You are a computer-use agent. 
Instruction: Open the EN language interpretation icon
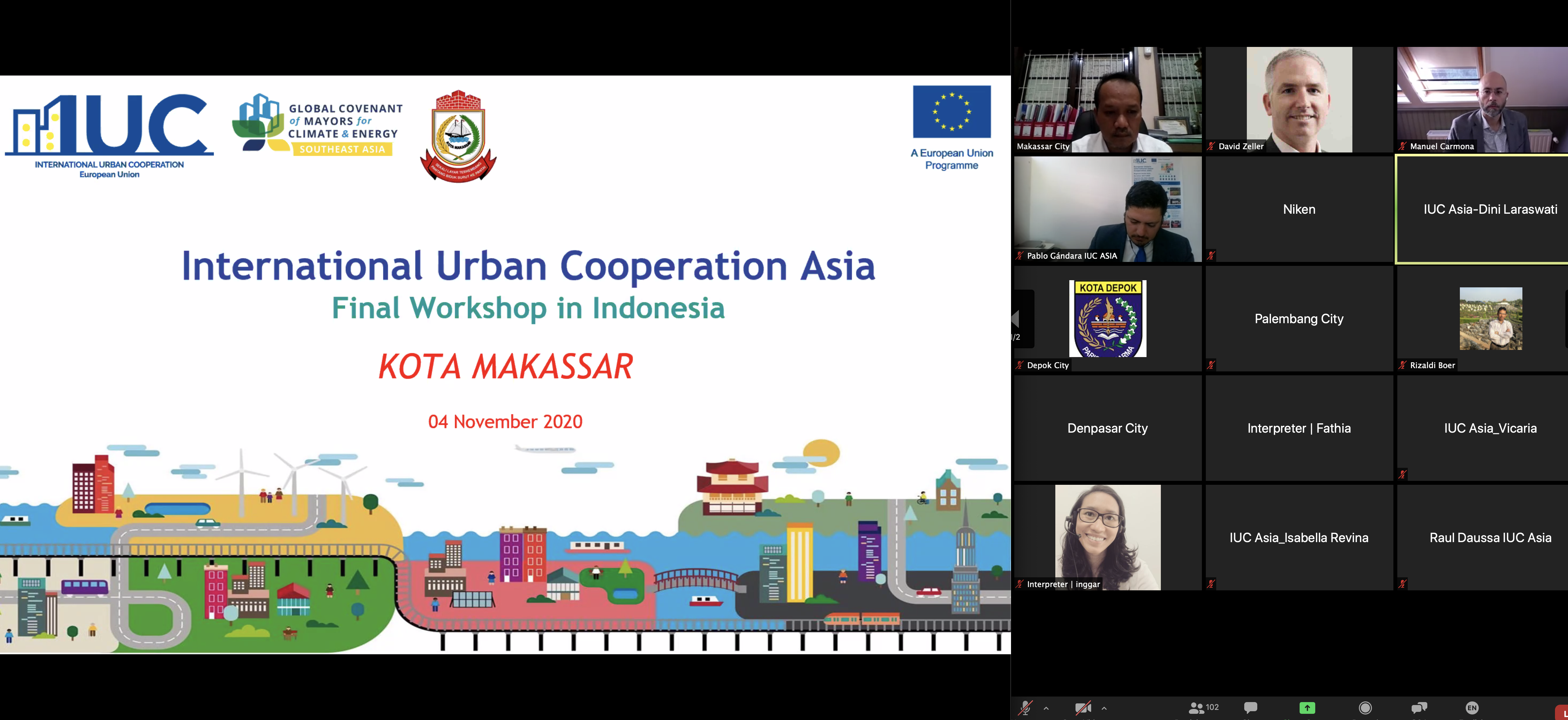(x=1472, y=708)
